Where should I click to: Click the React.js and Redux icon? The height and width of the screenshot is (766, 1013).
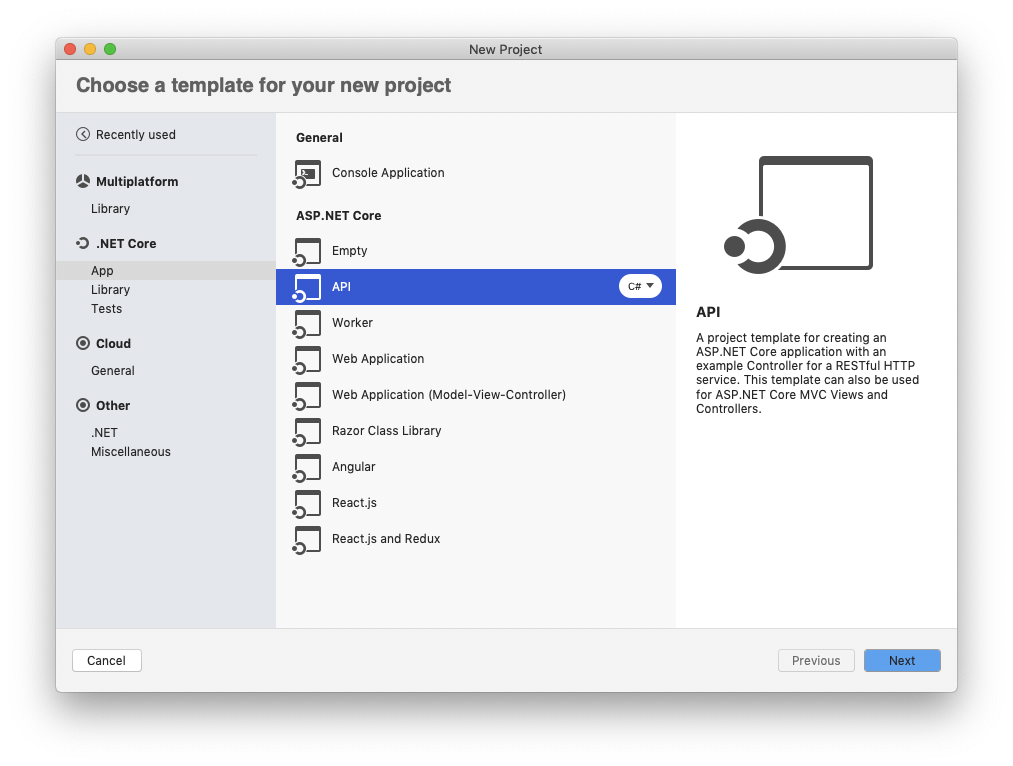[x=307, y=540]
